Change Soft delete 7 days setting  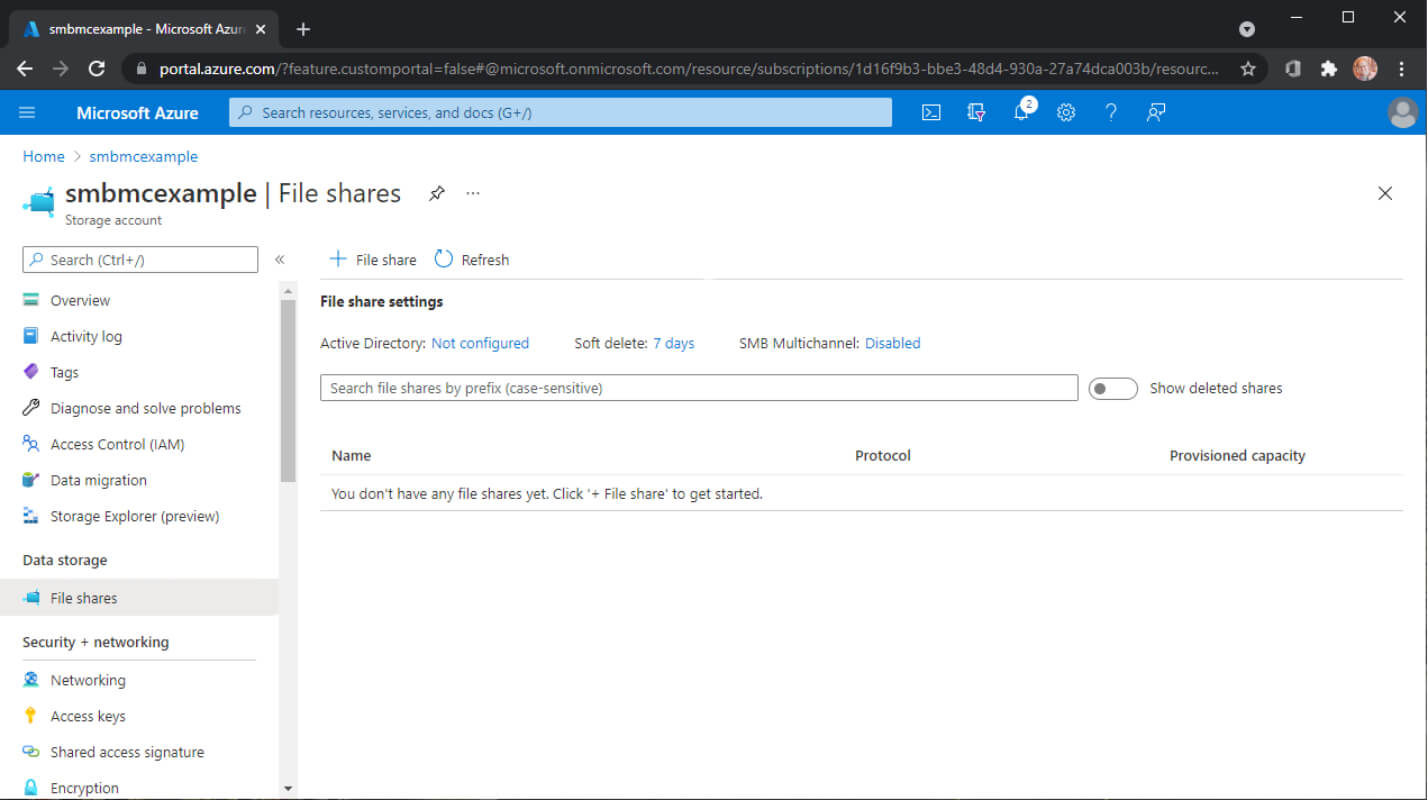(674, 343)
